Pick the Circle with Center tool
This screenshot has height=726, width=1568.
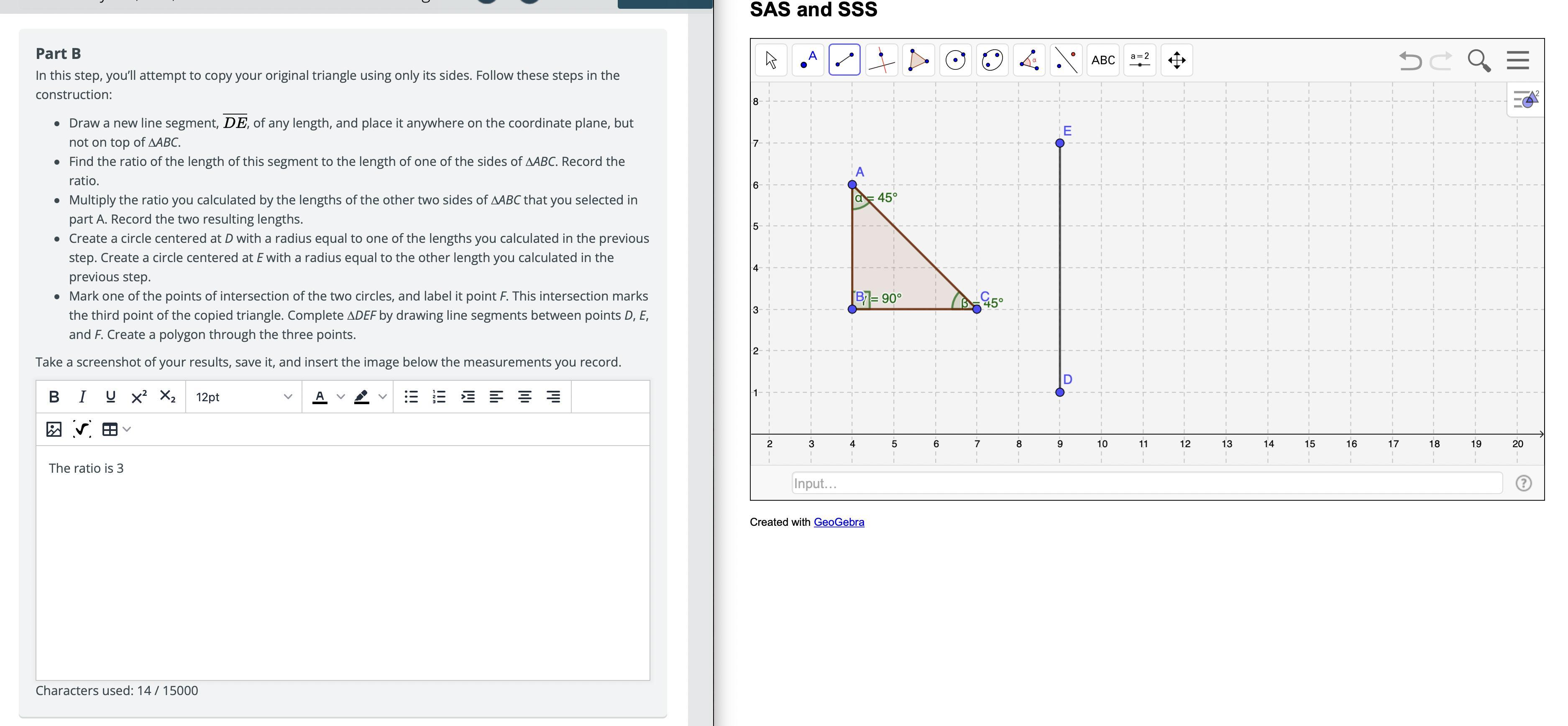[x=955, y=60]
